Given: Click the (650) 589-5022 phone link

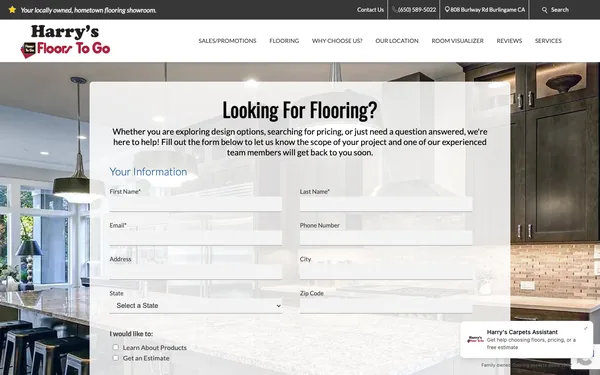Looking at the screenshot, I should [x=417, y=10].
